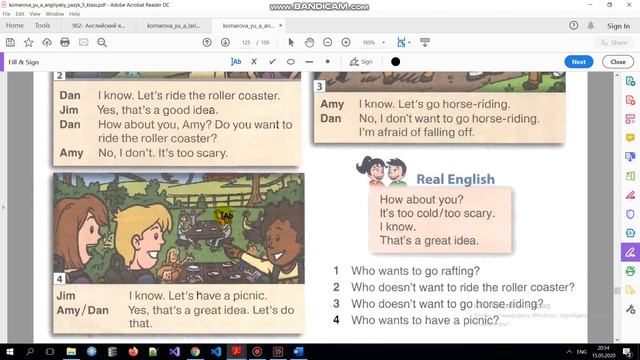Viewport: 640px width, 360px height.
Task: Open the fit page options
Action: coord(403,42)
